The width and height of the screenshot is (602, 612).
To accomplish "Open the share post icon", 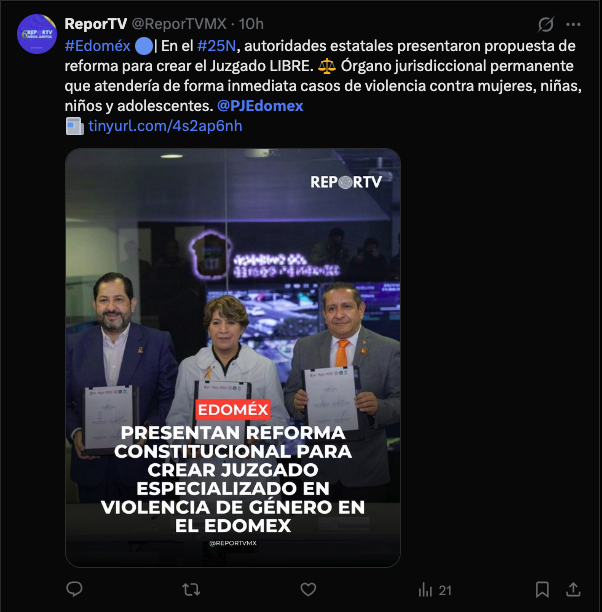I will click(x=573, y=589).
